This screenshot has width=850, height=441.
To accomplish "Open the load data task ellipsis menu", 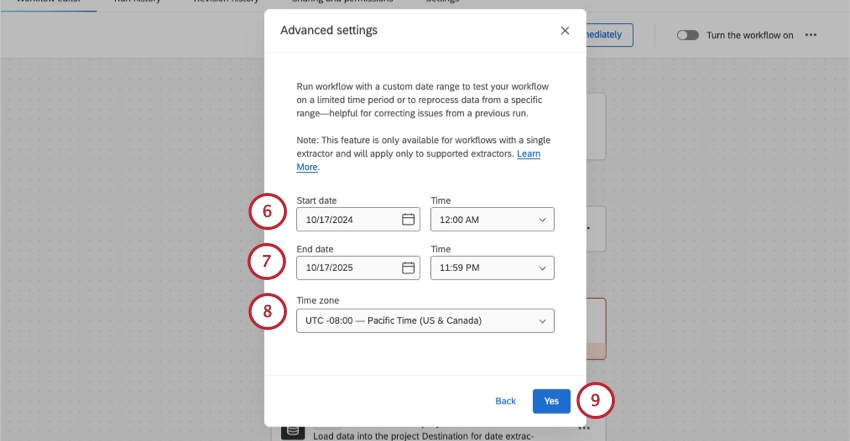I will point(584,428).
